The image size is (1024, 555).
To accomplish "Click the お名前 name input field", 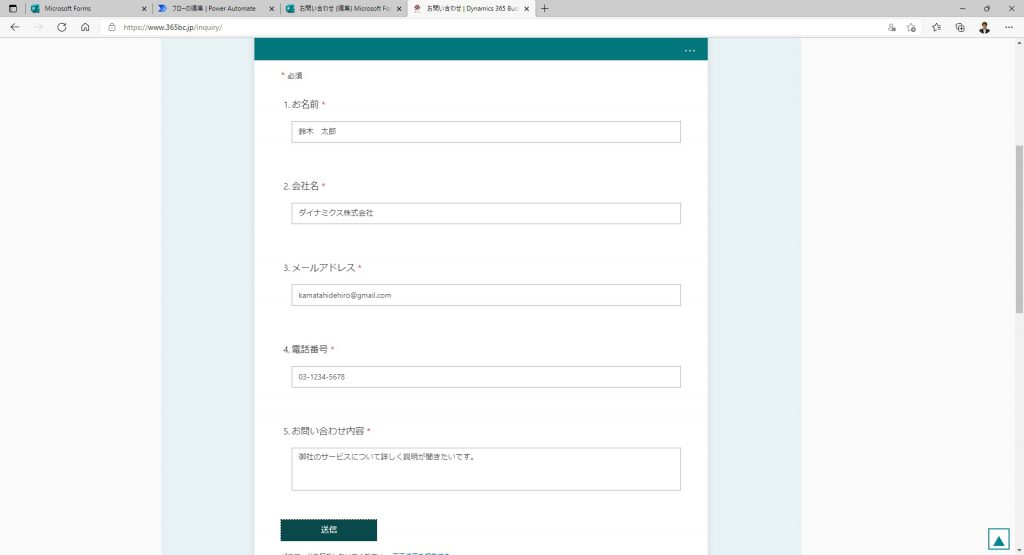I will coord(485,132).
